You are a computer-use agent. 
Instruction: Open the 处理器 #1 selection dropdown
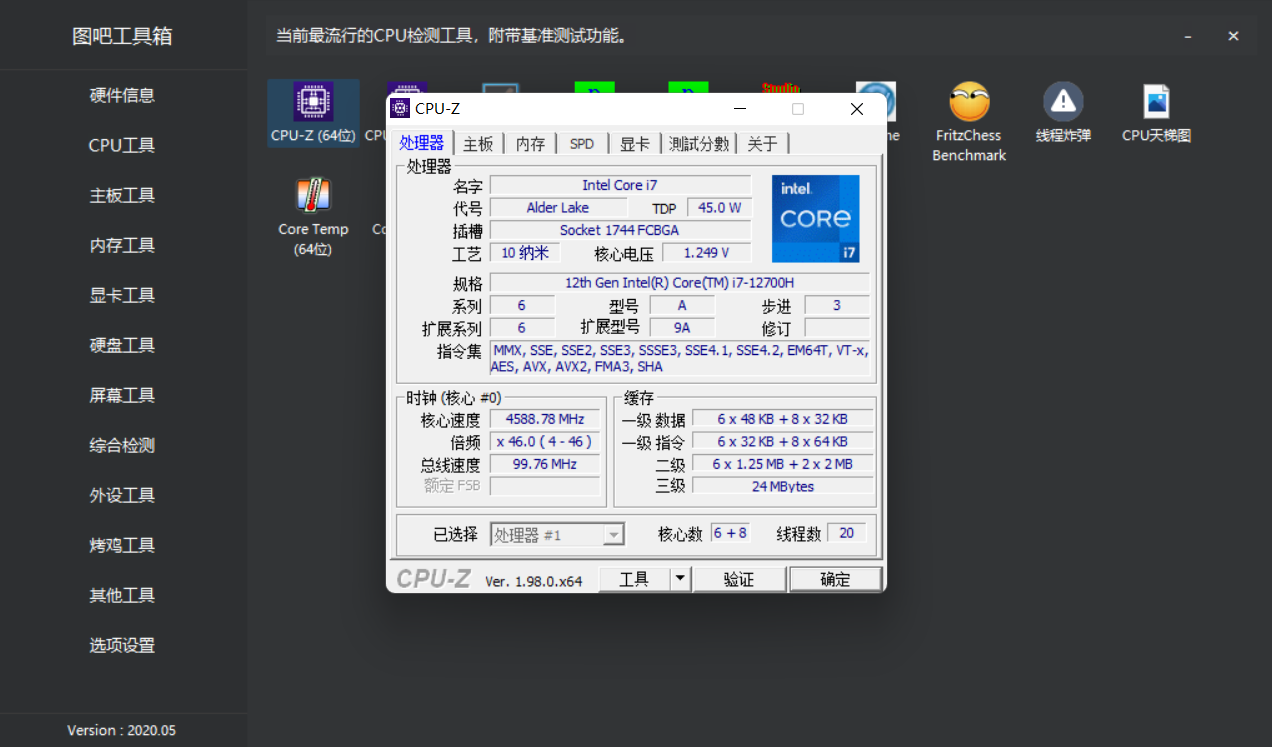[x=557, y=535]
